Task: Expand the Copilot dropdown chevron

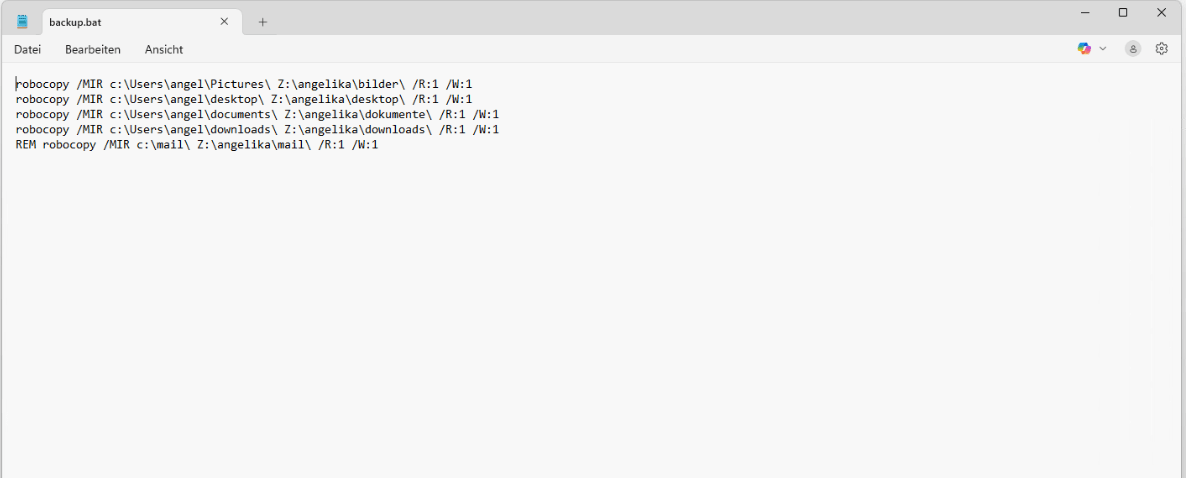Action: point(1102,48)
